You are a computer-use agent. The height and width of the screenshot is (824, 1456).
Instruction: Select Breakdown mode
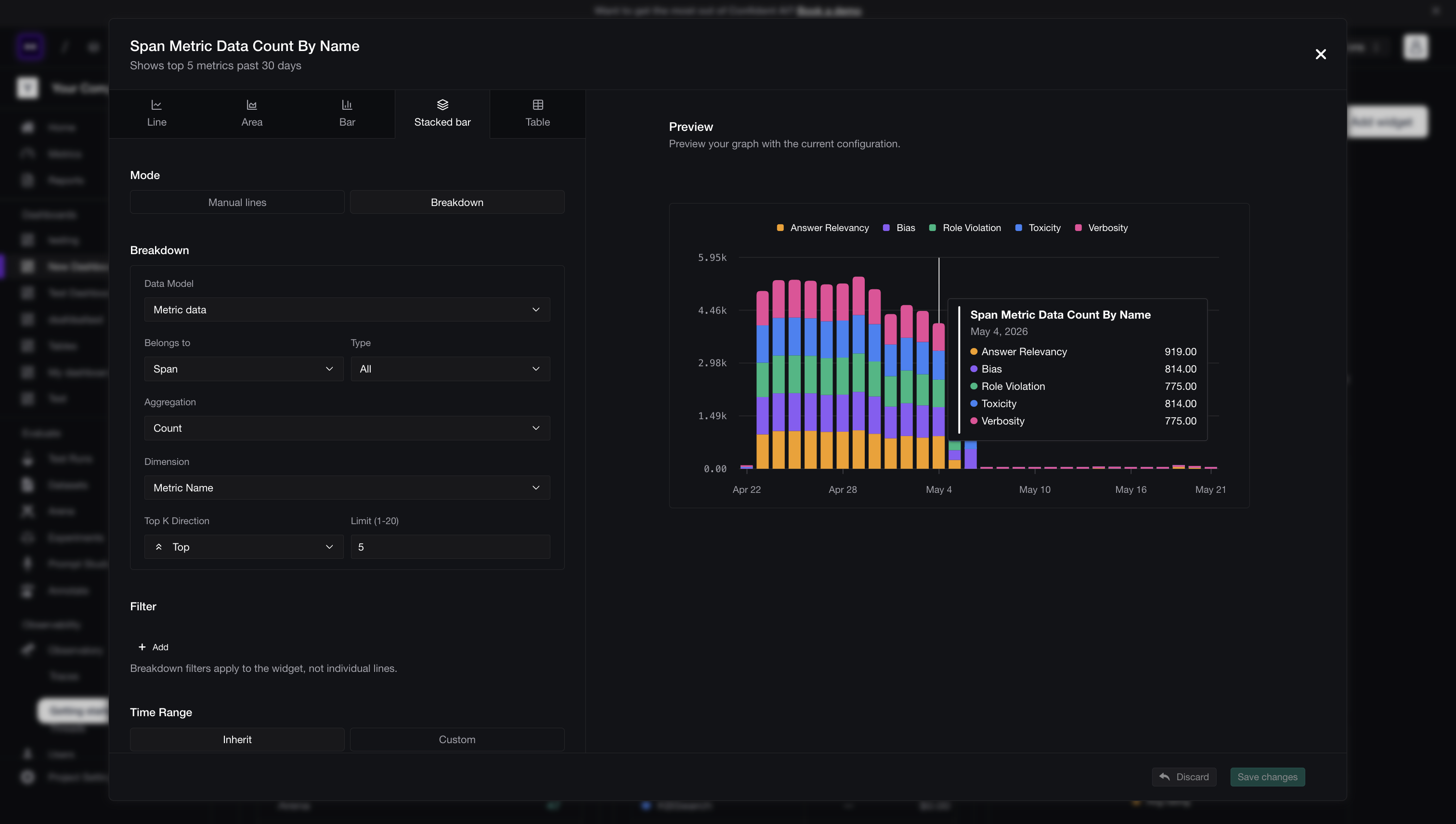(x=457, y=202)
